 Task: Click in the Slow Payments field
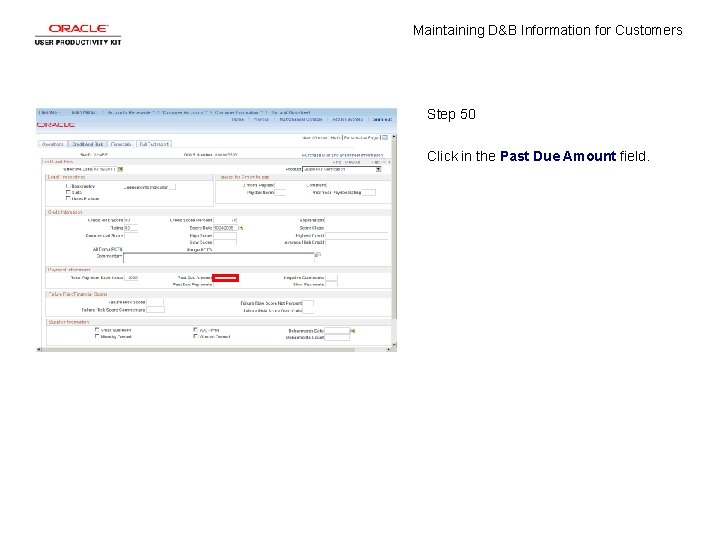coord(331,285)
